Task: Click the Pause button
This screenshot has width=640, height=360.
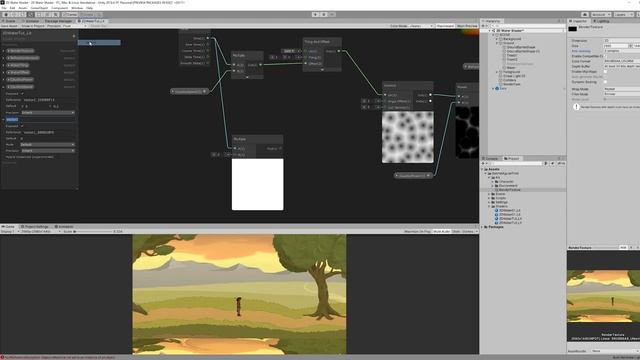Action: (324, 15)
